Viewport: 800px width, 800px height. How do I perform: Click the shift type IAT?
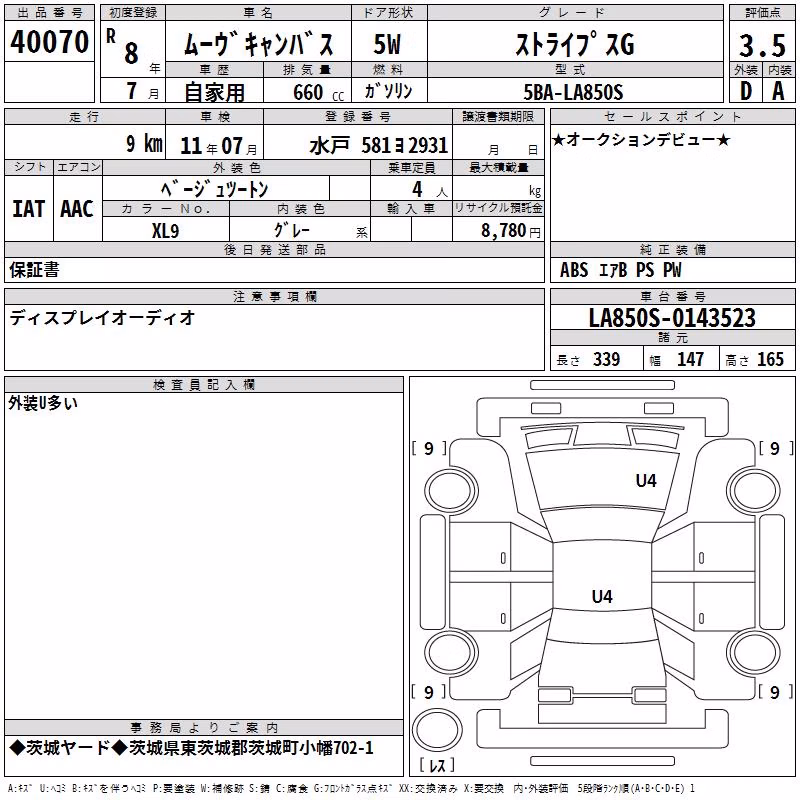pyautogui.click(x=28, y=209)
